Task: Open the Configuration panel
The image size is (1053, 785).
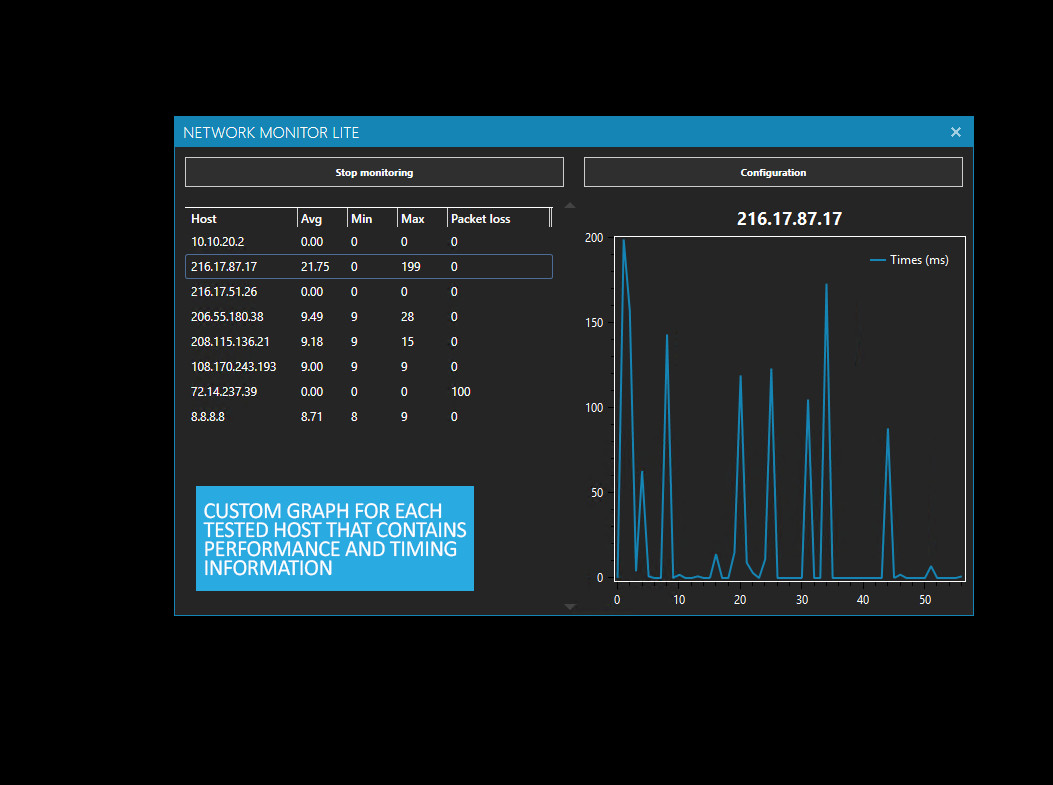Action: [773, 171]
